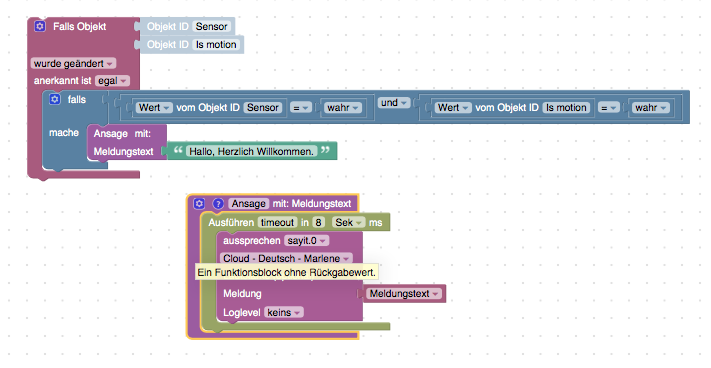Open gear settings on Falls Objekt block
711x368 pixels.
[x=40, y=26]
